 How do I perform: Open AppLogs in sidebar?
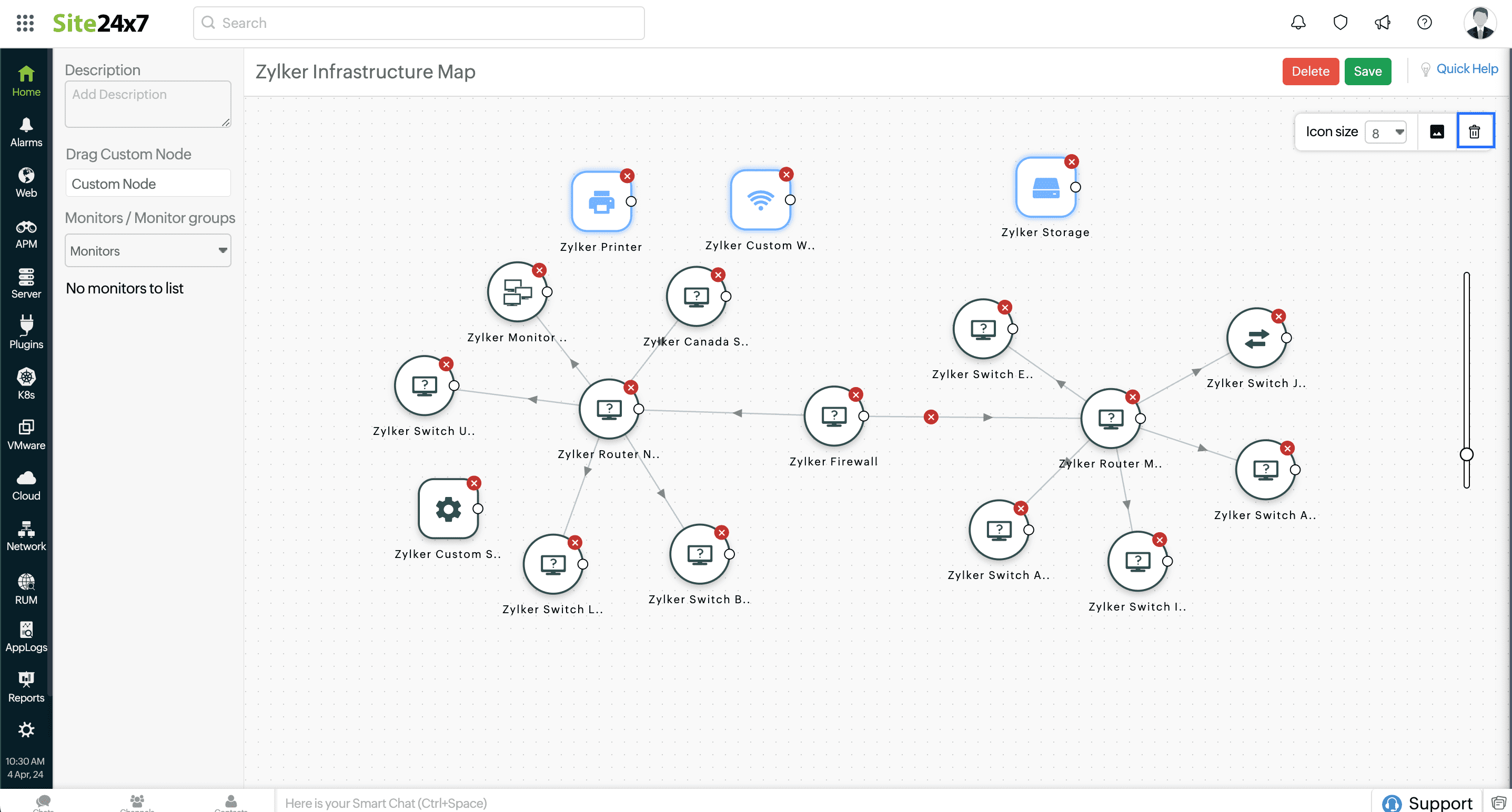[x=26, y=637]
